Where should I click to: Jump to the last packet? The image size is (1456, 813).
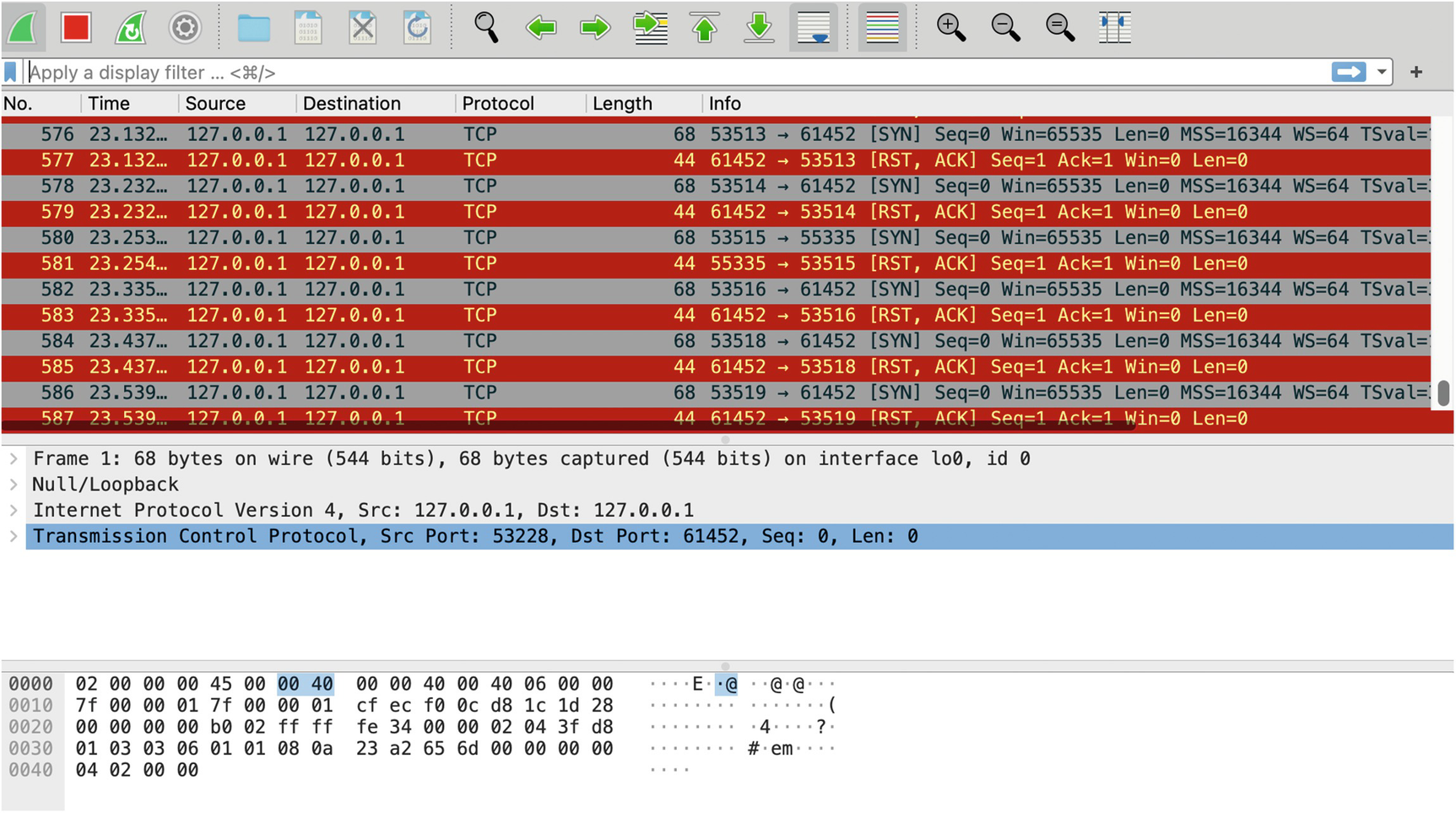pos(759,28)
